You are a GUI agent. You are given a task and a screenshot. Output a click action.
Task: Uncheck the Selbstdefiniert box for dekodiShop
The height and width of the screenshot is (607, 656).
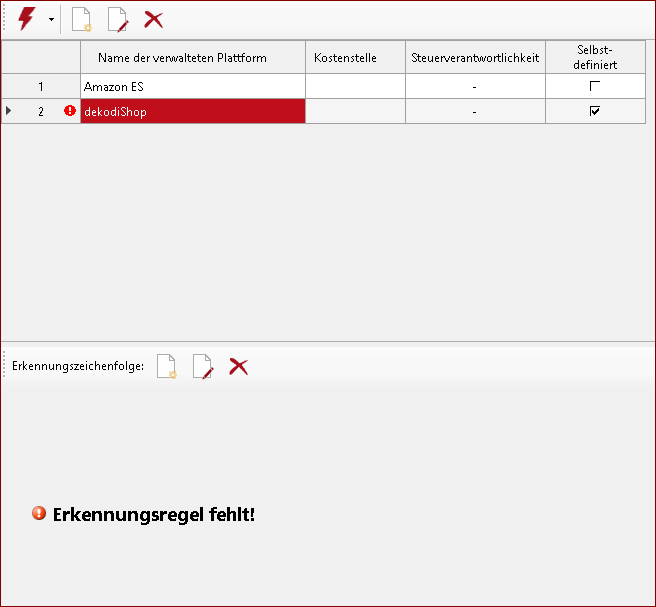[594, 111]
